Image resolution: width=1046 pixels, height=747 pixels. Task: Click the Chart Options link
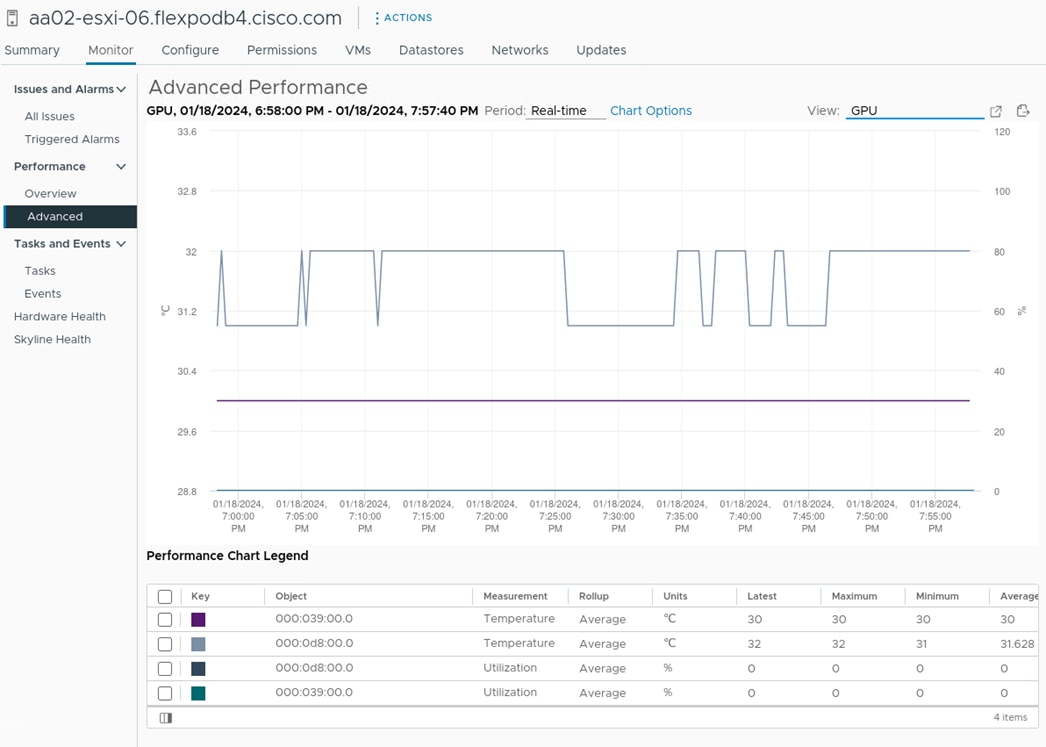(651, 111)
